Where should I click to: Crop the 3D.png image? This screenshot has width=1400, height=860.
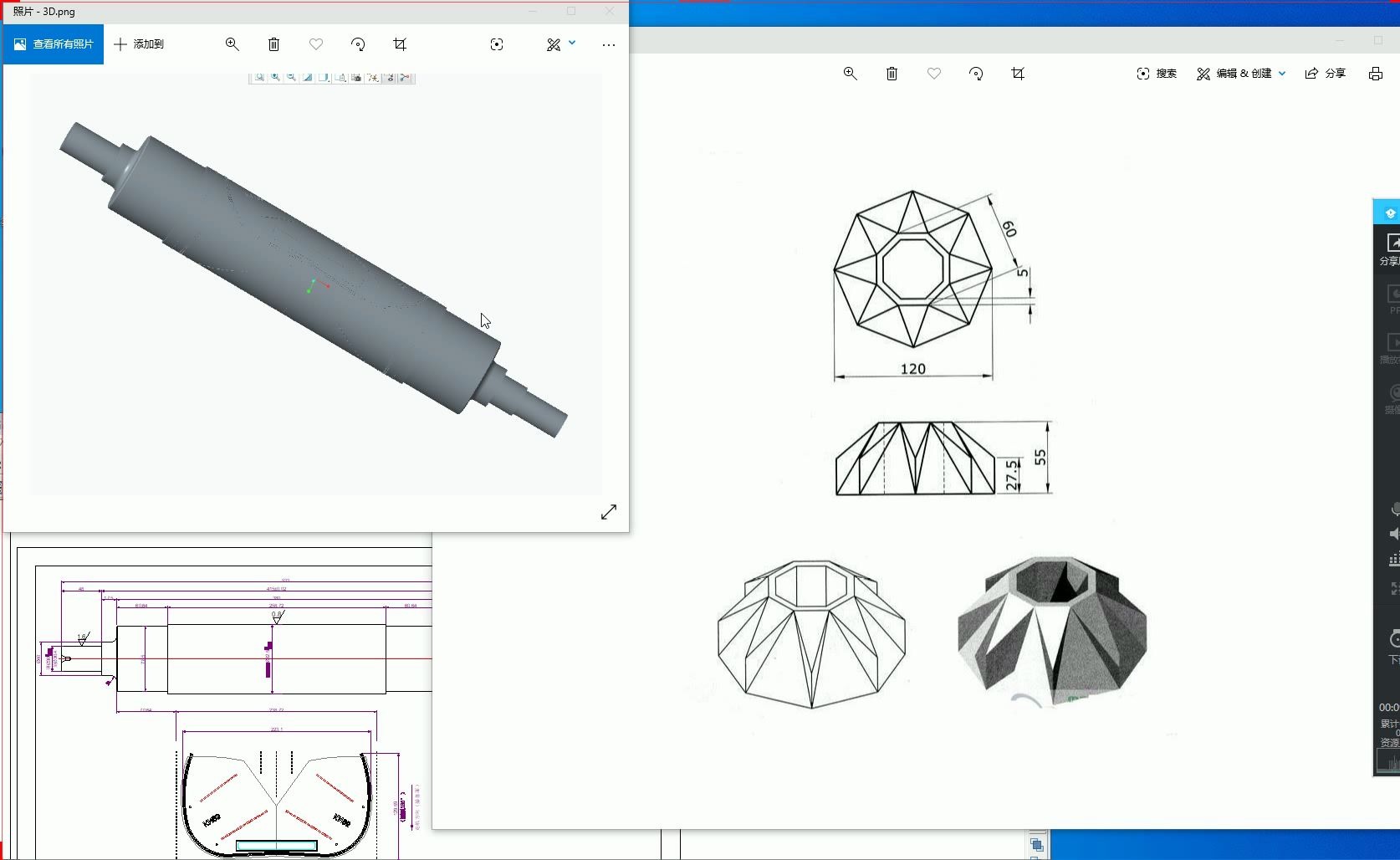[x=400, y=44]
